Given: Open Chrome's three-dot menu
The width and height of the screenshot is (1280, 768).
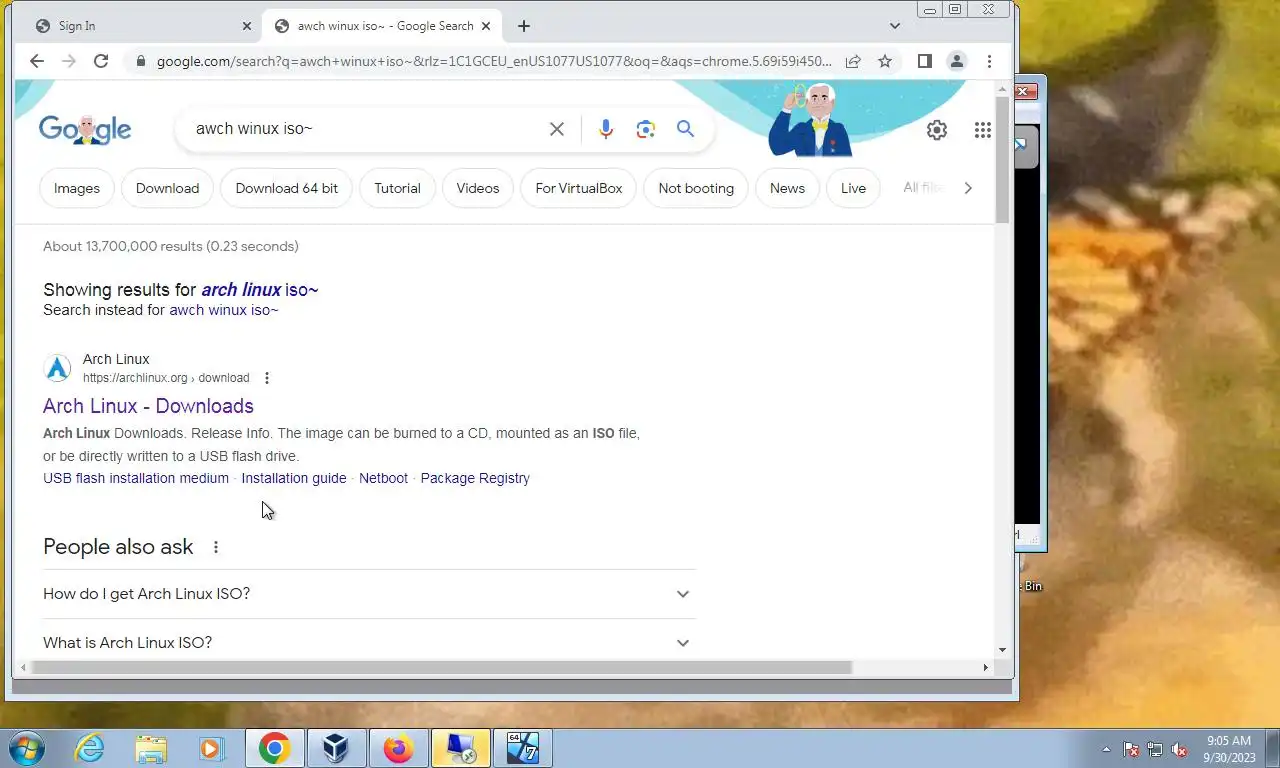Looking at the screenshot, I should pyautogui.click(x=989, y=61).
